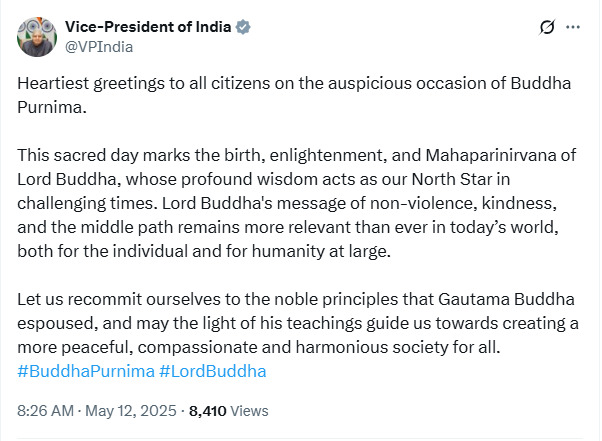Image resolution: width=602 pixels, height=441 pixels.
Task: Select the 8,410 view count number
Action: pyautogui.click(x=208, y=411)
